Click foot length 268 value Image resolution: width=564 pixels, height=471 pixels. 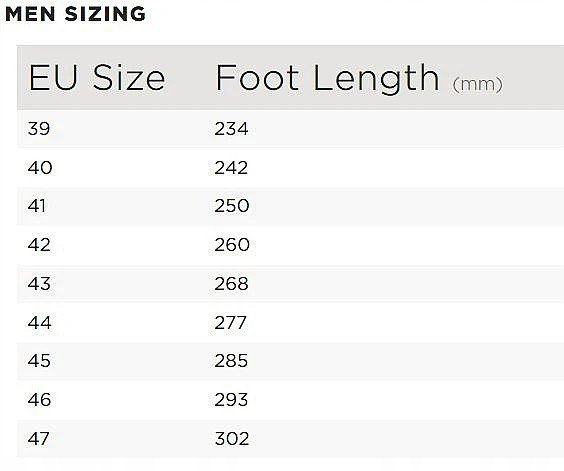pos(231,284)
